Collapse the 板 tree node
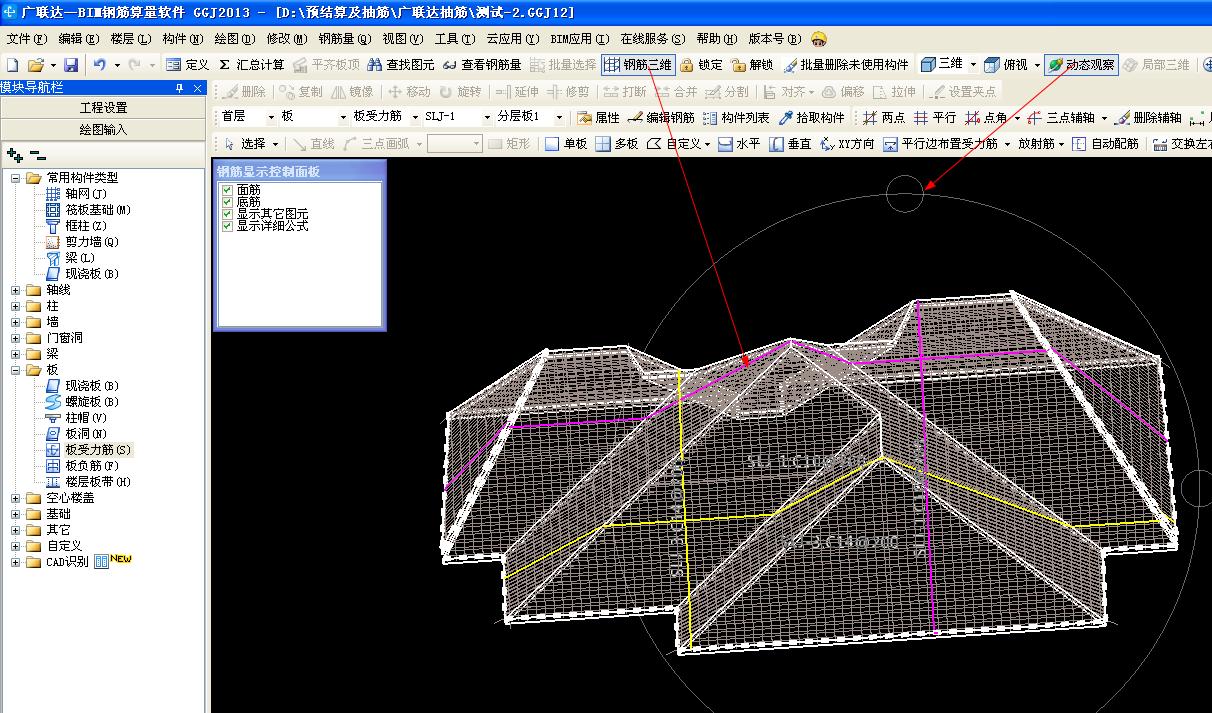 [16, 370]
